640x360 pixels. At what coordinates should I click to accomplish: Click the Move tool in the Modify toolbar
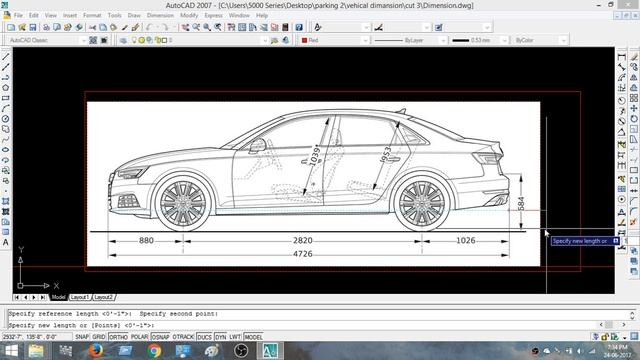pyautogui.click(x=633, y=108)
